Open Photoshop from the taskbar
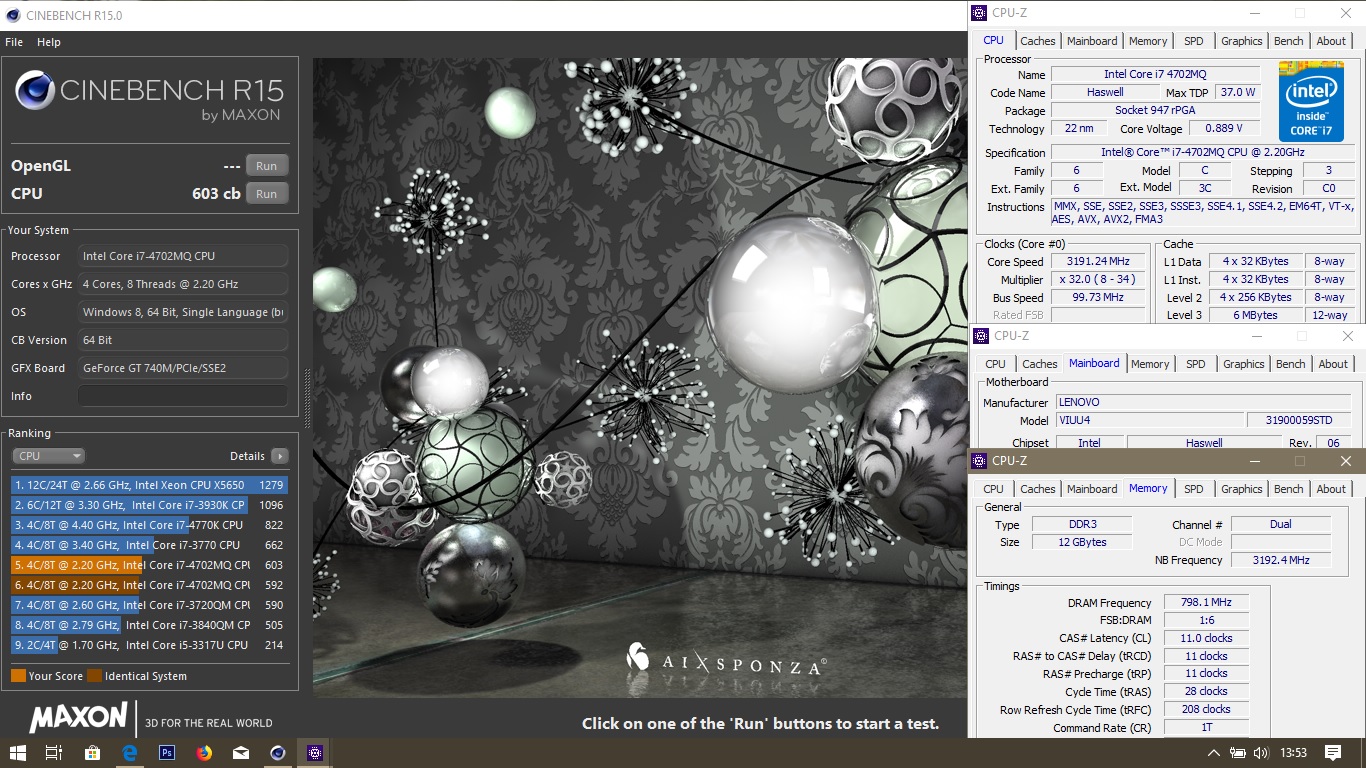The image size is (1366, 768). [167, 753]
